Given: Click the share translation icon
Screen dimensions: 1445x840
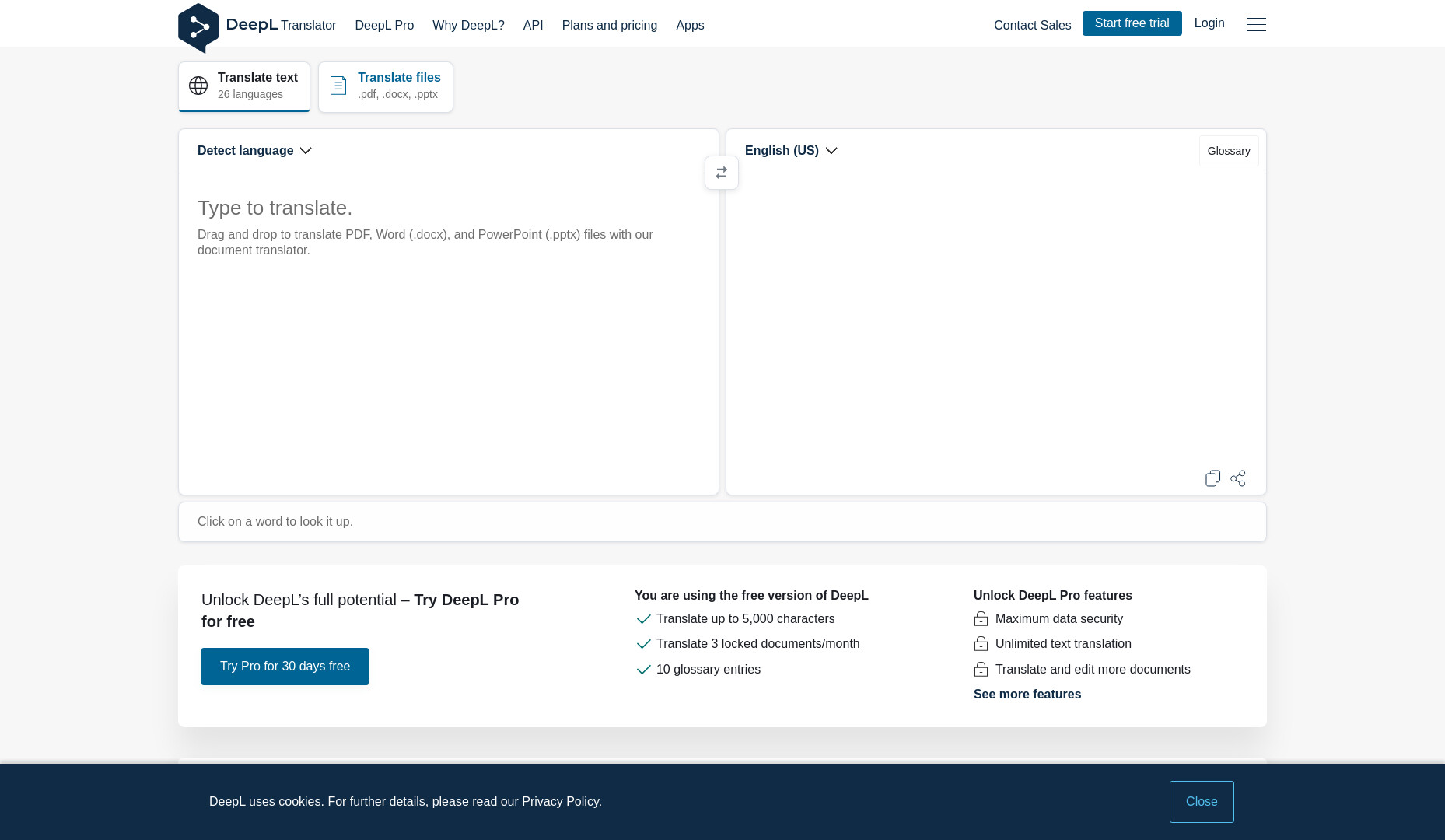Looking at the screenshot, I should (x=1238, y=478).
